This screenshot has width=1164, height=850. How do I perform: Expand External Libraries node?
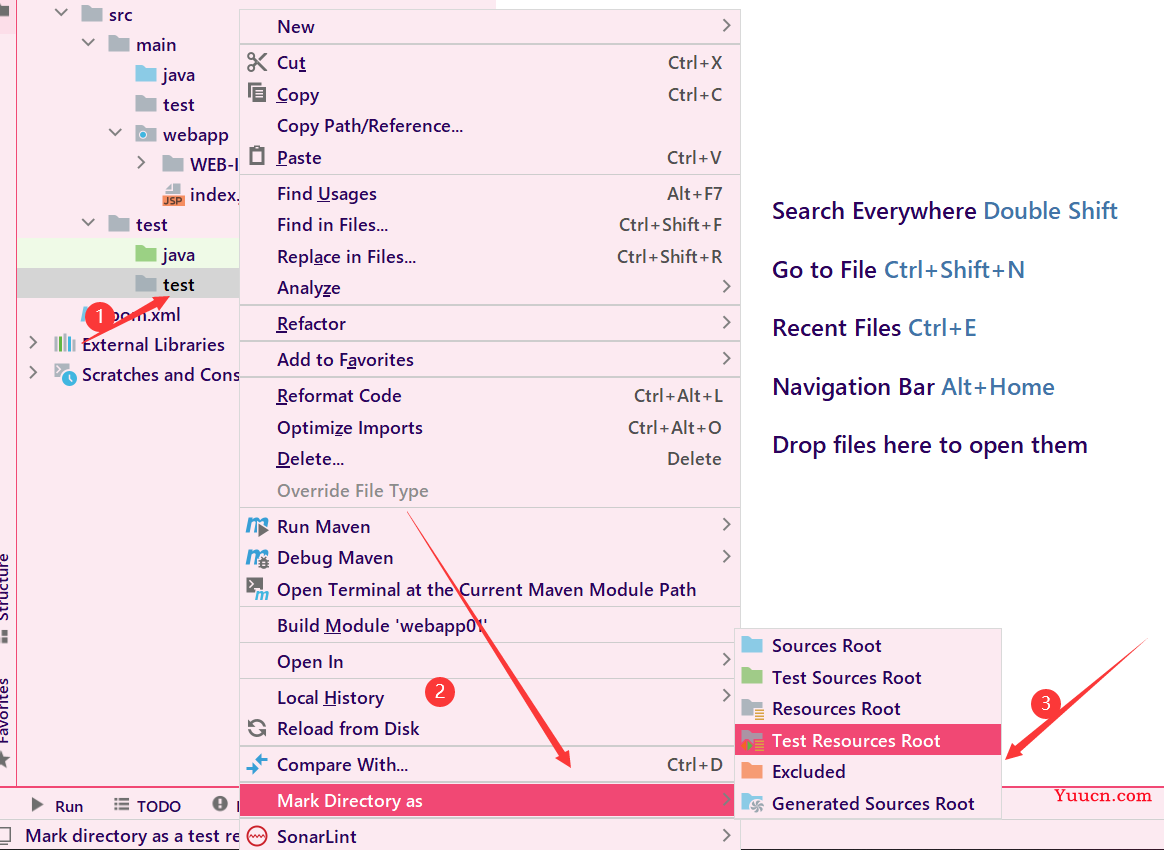pos(33,342)
